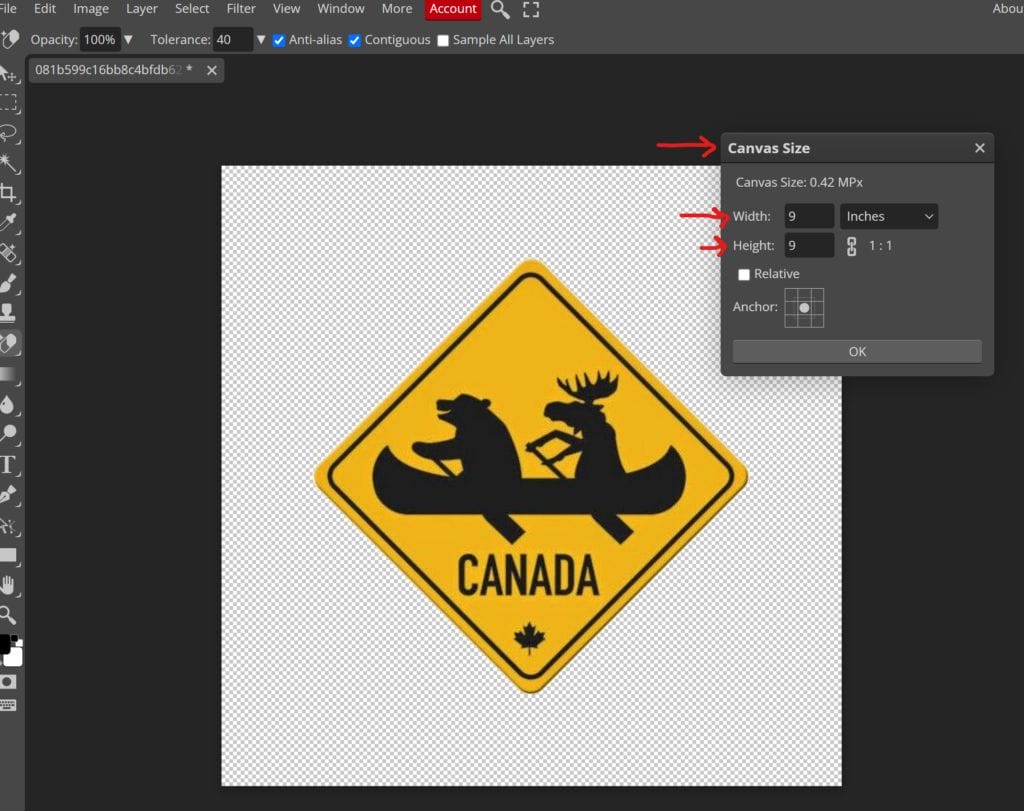Open the View menu
The image size is (1024, 811).
click(x=286, y=8)
